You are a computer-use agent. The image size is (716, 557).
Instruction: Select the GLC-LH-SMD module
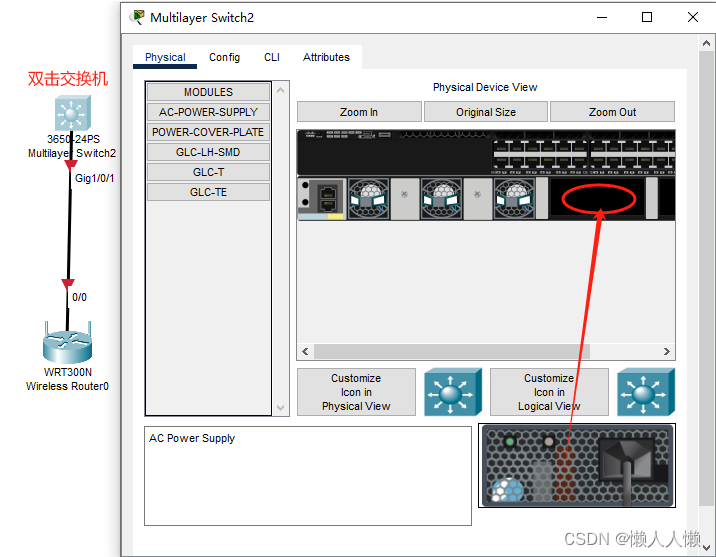click(208, 152)
